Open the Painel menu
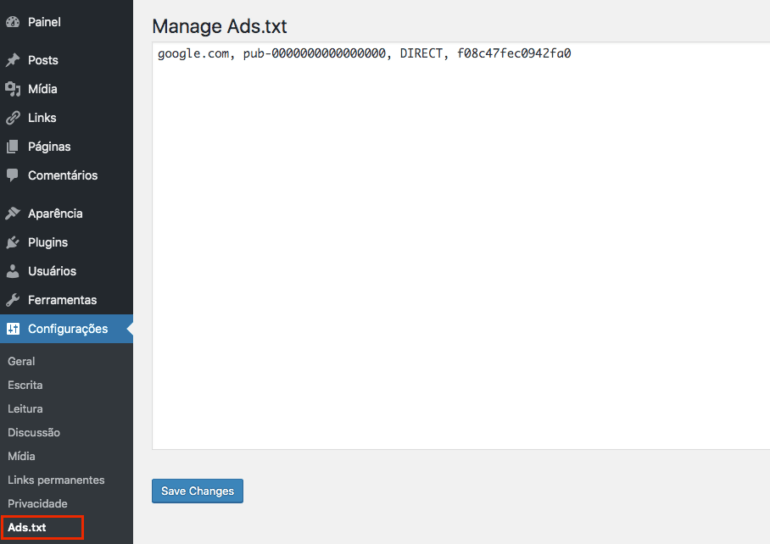The image size is (770, 544). pos(44,22)
